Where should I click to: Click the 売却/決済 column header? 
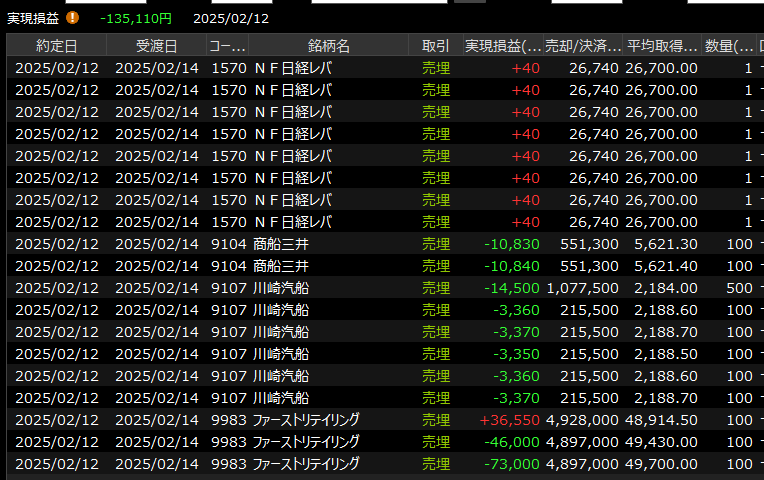click(x=582, y=46)
